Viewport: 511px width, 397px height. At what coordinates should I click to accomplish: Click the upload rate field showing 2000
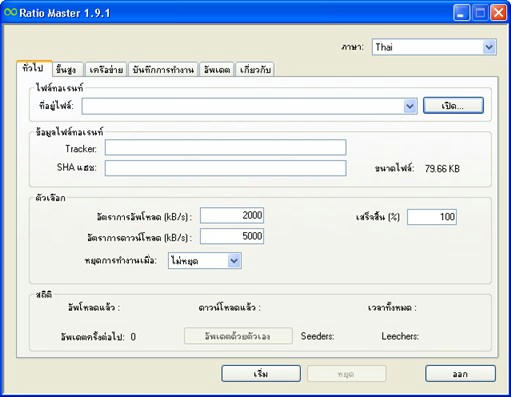(232, 215)
